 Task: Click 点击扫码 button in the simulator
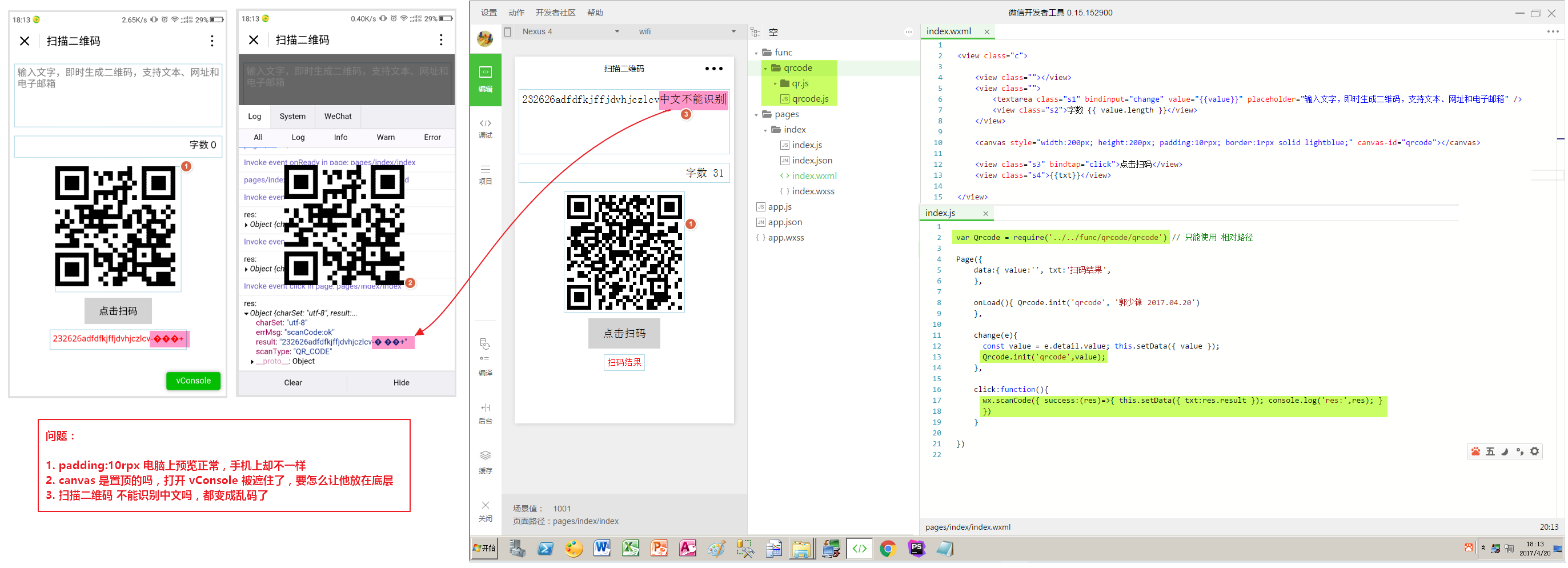point(624,334)
